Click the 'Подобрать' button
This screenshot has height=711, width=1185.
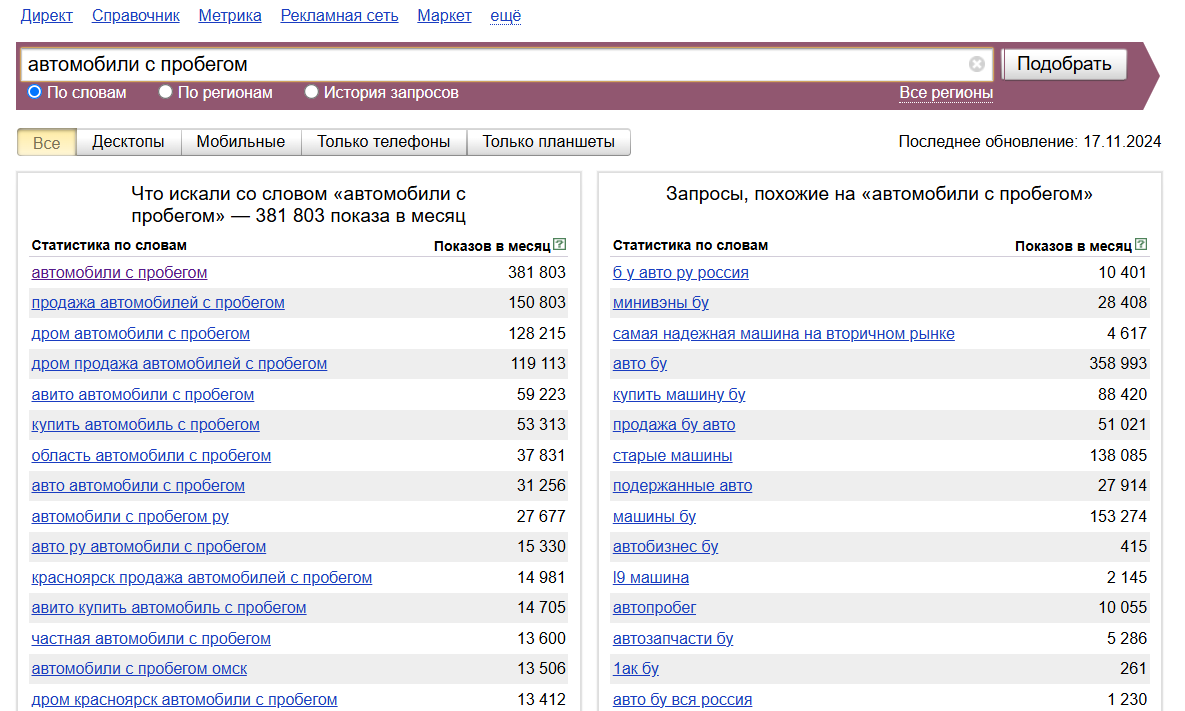1064,64
